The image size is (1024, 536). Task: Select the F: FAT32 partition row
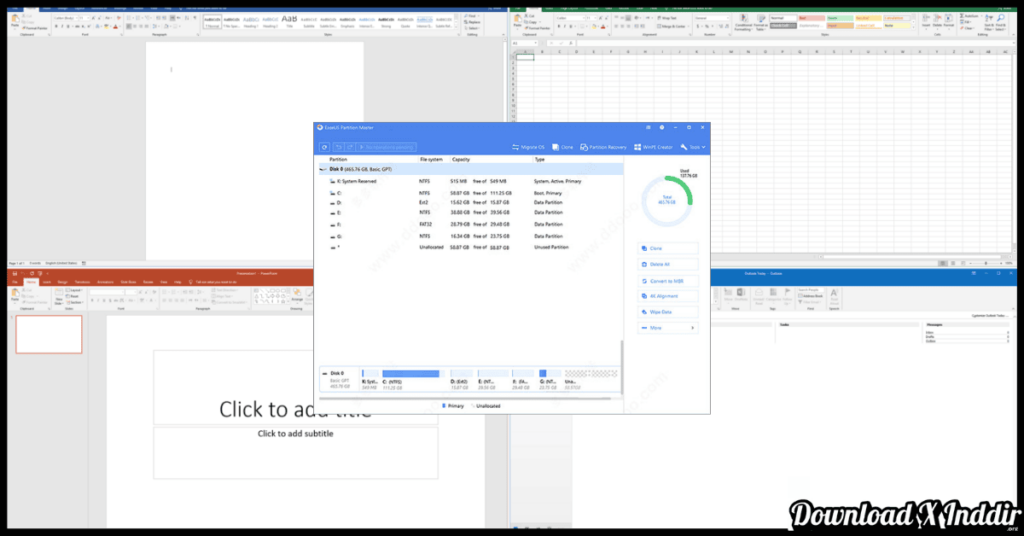click(x=470, y=224)
